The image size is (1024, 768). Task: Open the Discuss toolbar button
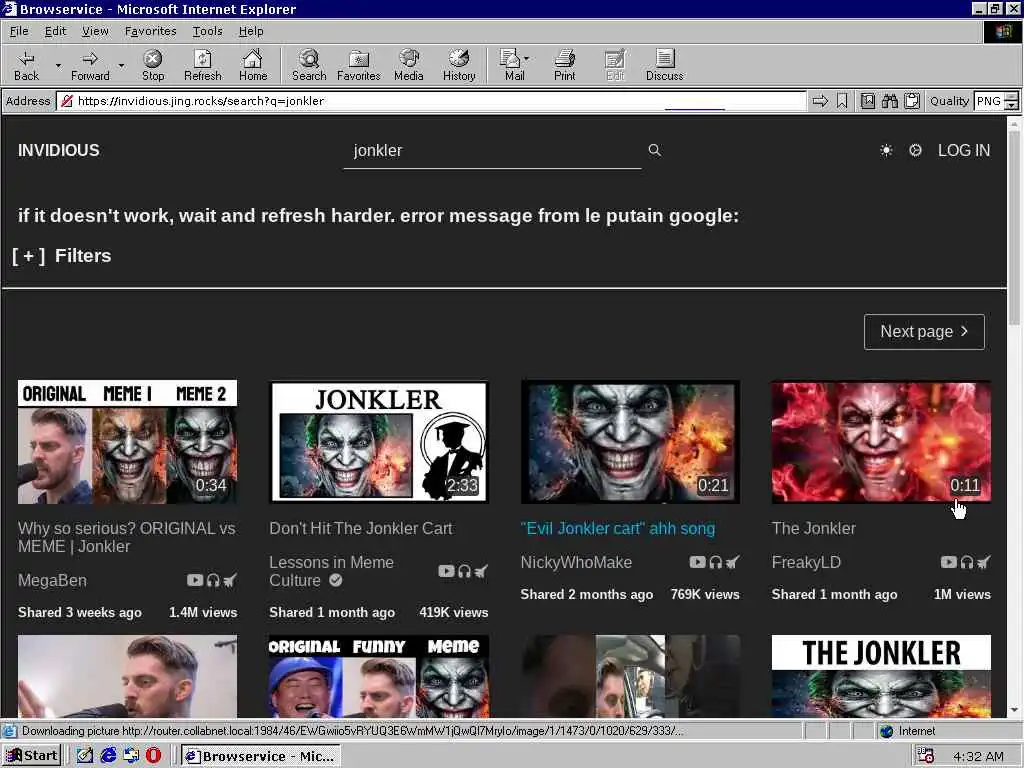[664, 65]
